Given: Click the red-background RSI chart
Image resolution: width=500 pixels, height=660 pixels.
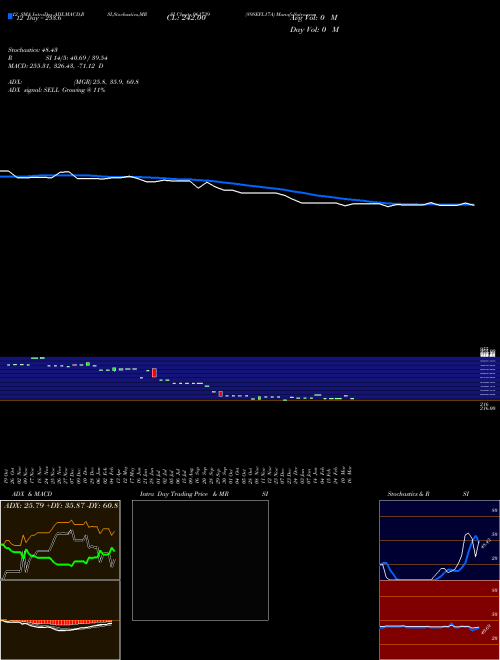Looking at the screenshot, I should pyautogui.click(x=439, y=620).
